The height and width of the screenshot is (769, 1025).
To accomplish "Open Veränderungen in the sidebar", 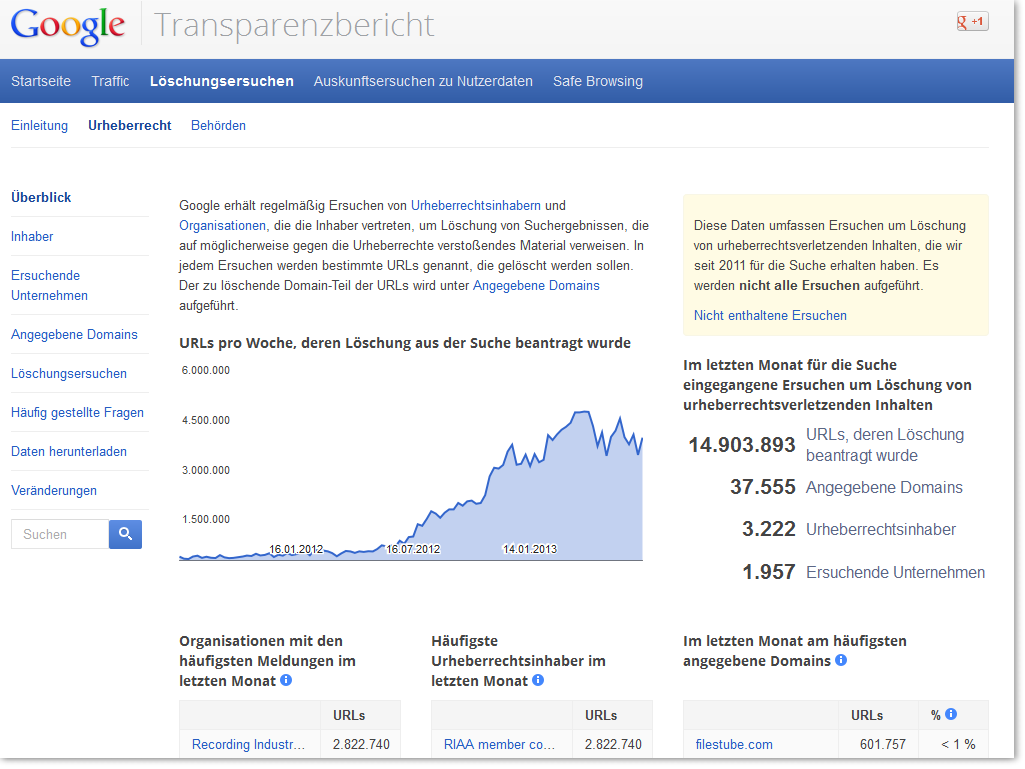I will (54, 491).
